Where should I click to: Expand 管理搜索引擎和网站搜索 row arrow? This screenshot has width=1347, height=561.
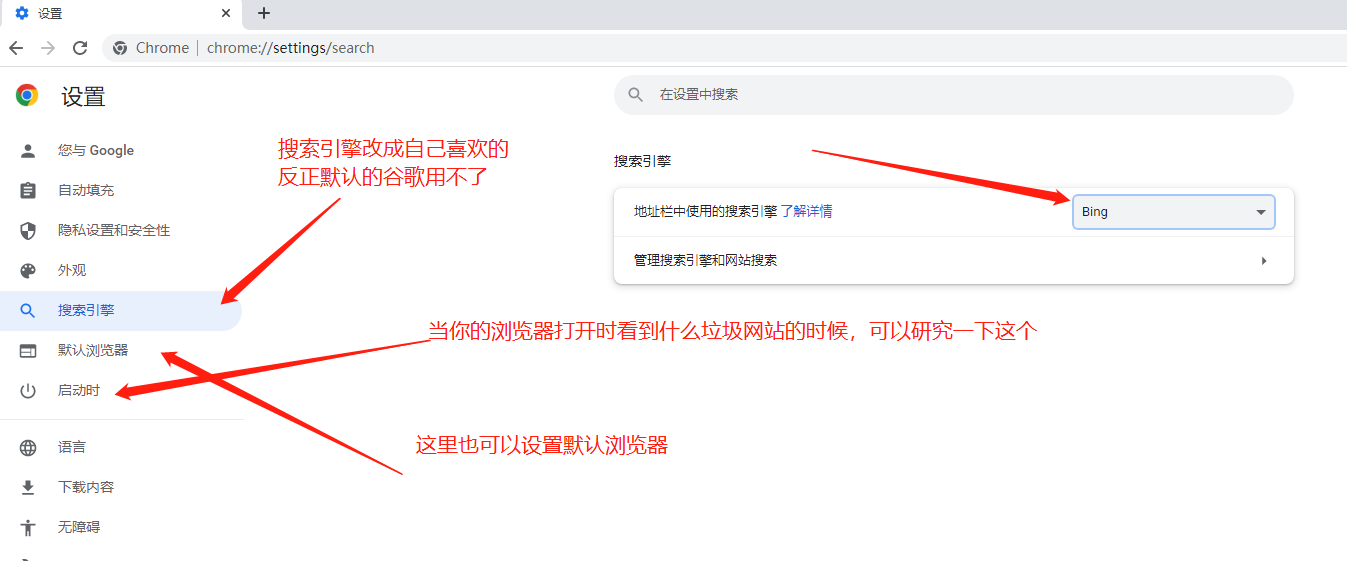[1264, 261]
